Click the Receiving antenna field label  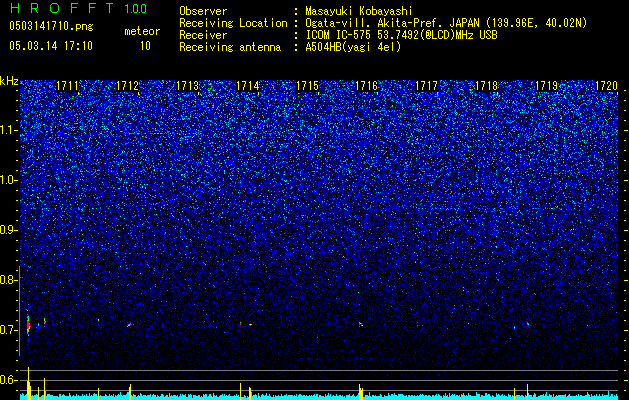(x=230, y=47)
